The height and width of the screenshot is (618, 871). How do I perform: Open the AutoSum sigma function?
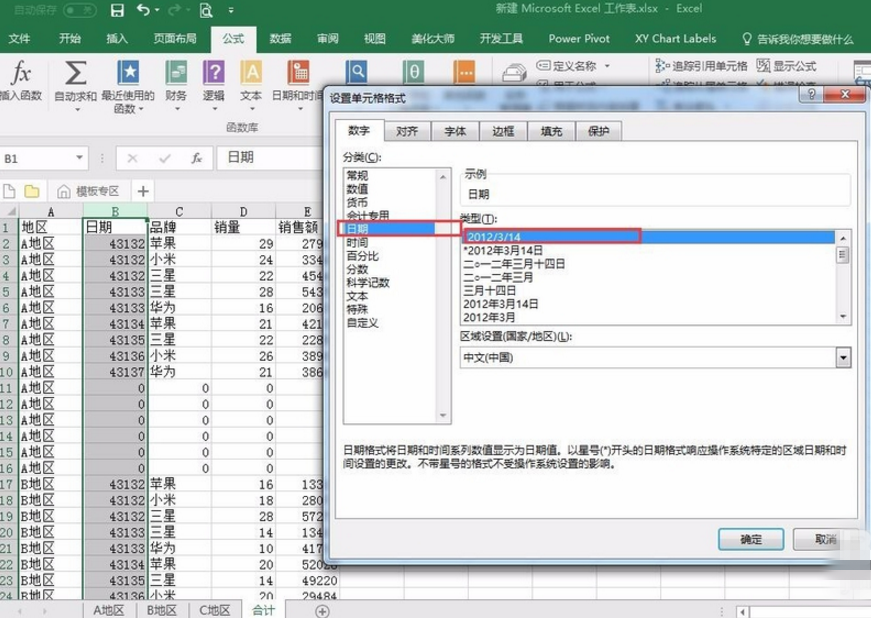click(x=75, y=75)
